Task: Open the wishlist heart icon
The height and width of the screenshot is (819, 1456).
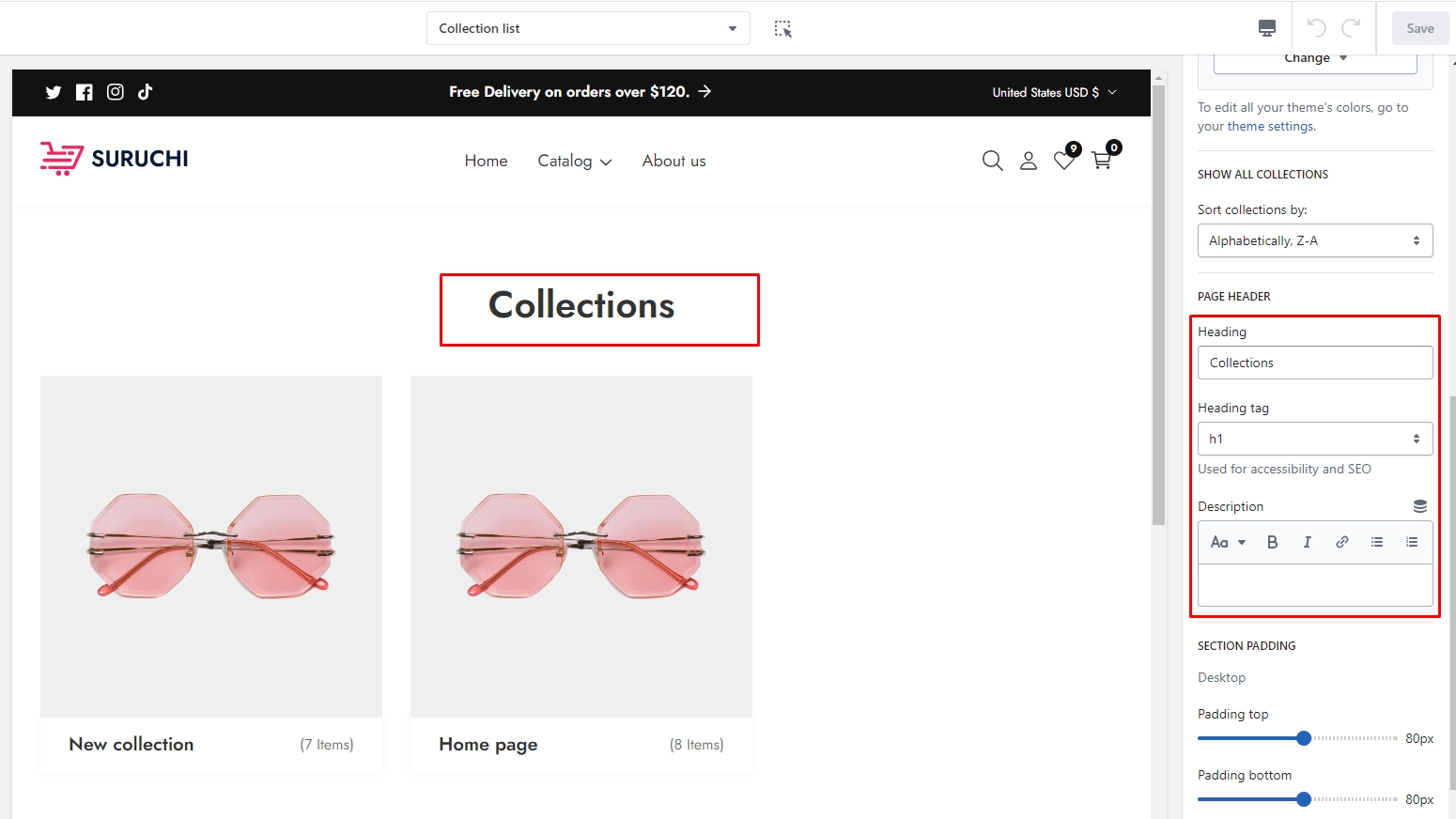Action: point(1064,161)
